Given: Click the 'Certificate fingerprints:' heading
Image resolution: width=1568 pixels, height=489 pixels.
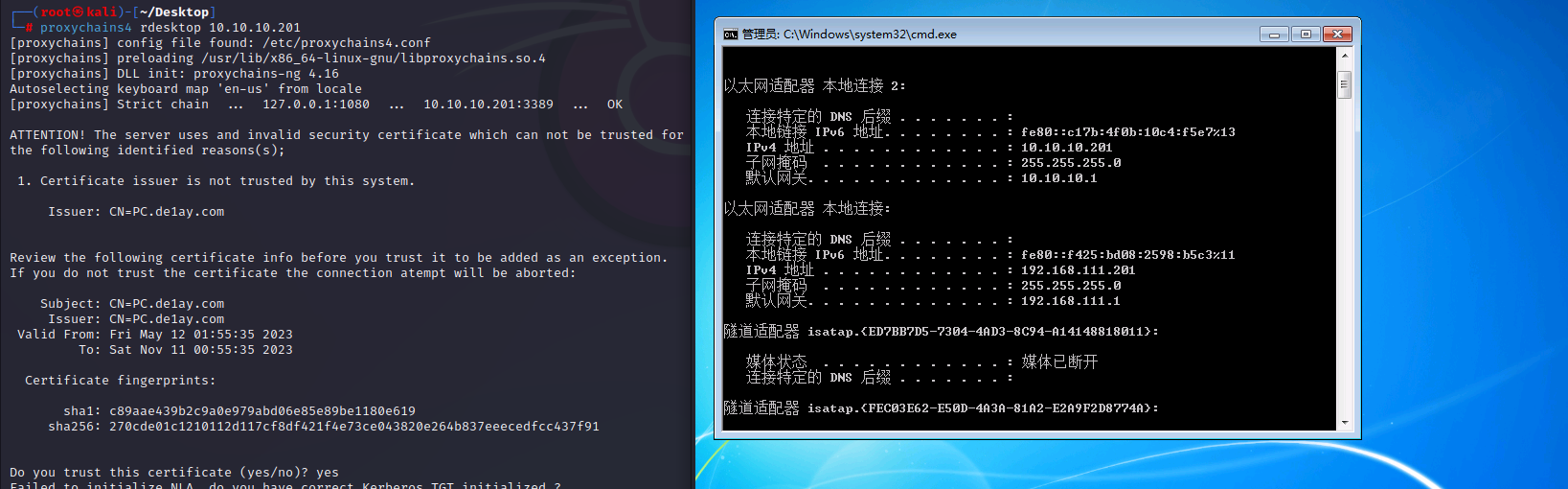Looking at the screenshot, I should [x=120, y=381].
